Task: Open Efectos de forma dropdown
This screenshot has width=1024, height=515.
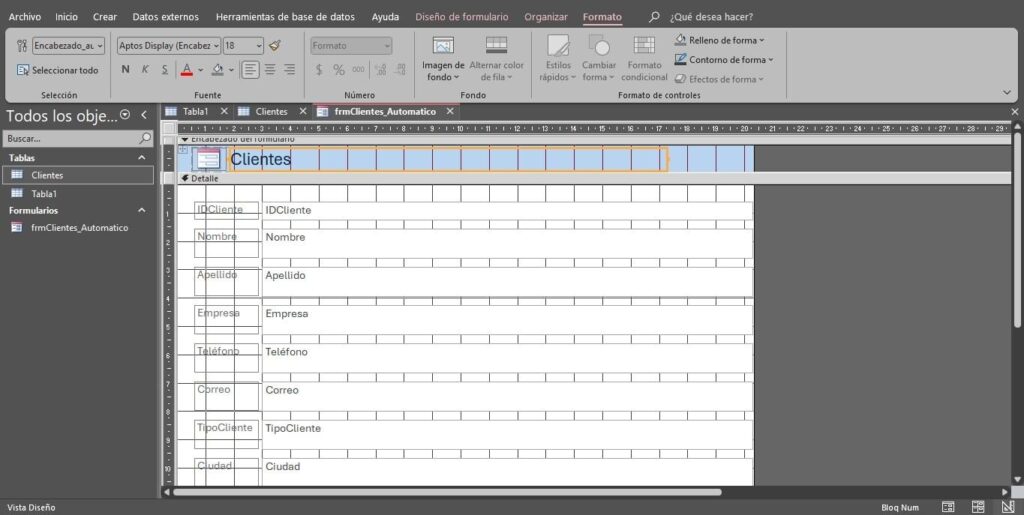Action: tap(718, 79)
